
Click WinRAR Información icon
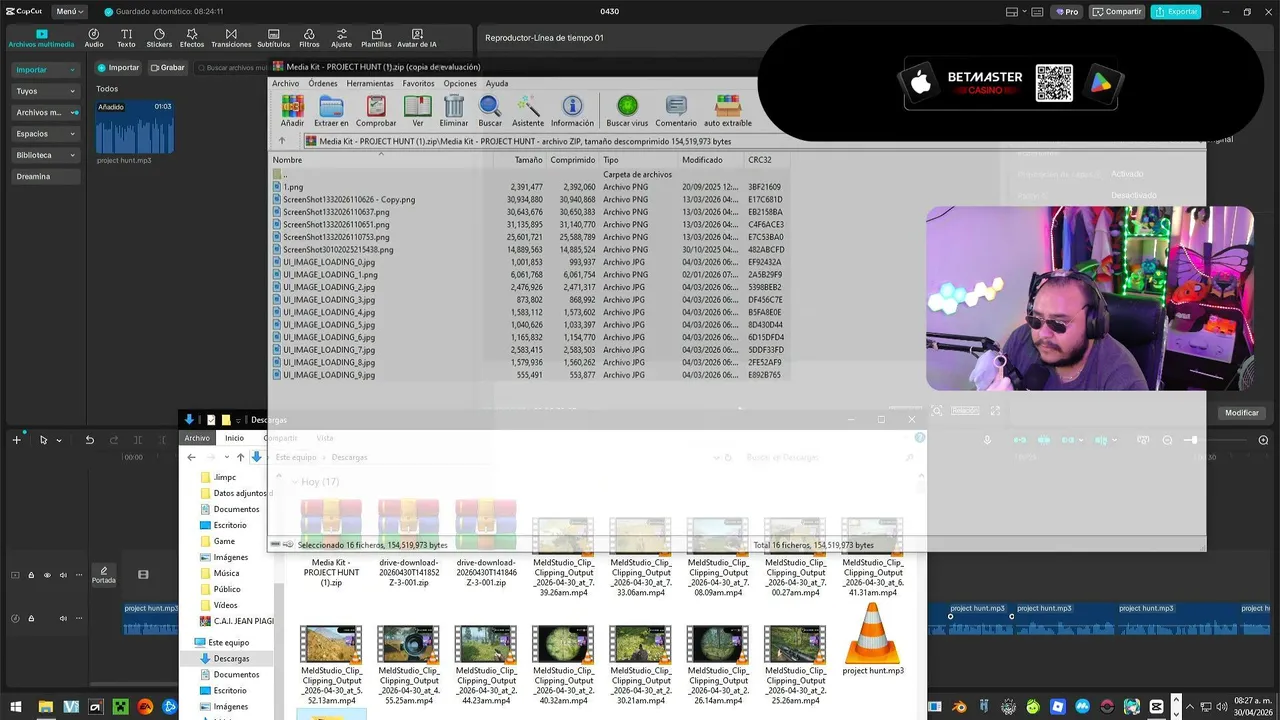(x=572, y=110)
